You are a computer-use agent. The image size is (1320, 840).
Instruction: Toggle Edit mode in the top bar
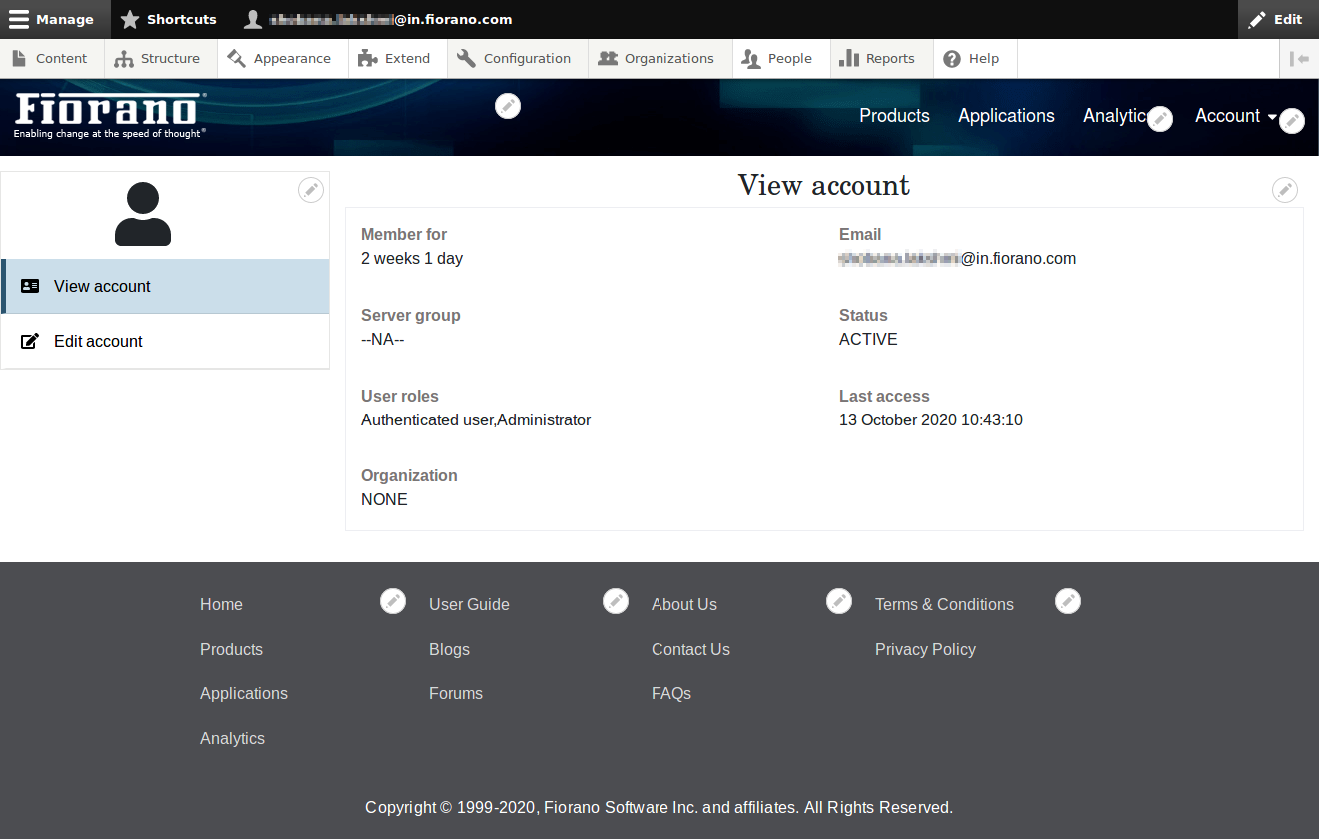pos(1275,19)
